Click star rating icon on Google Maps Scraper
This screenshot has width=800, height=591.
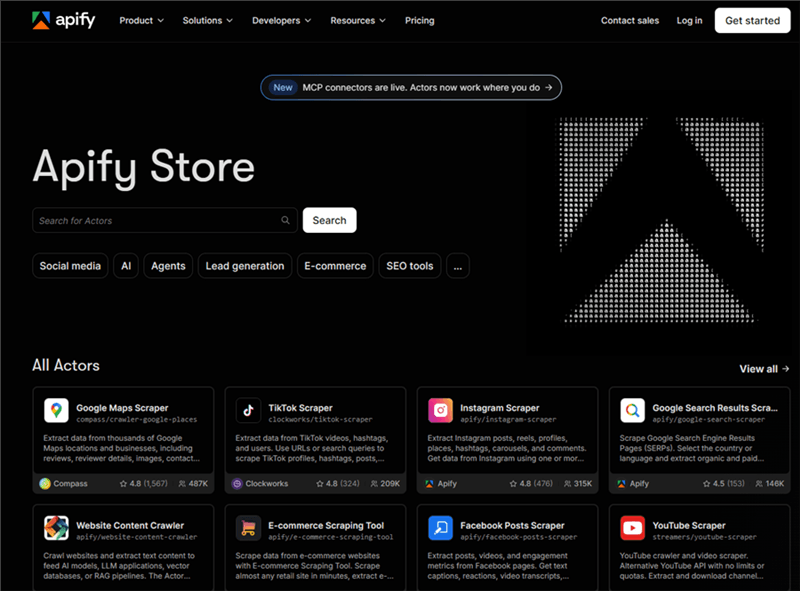[123, 483]
